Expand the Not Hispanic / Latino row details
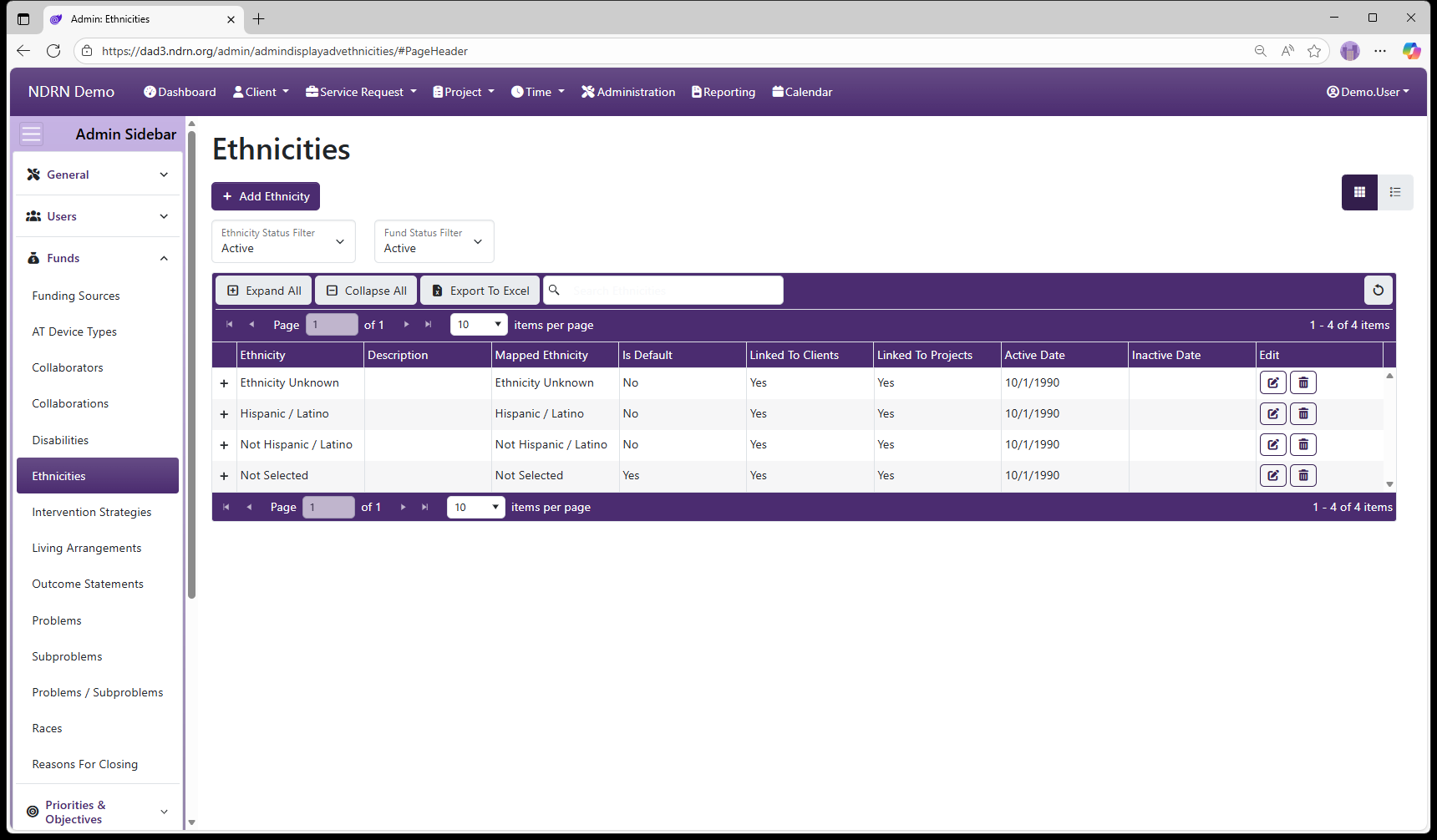The image size is (1437, 840). (224, 445)
